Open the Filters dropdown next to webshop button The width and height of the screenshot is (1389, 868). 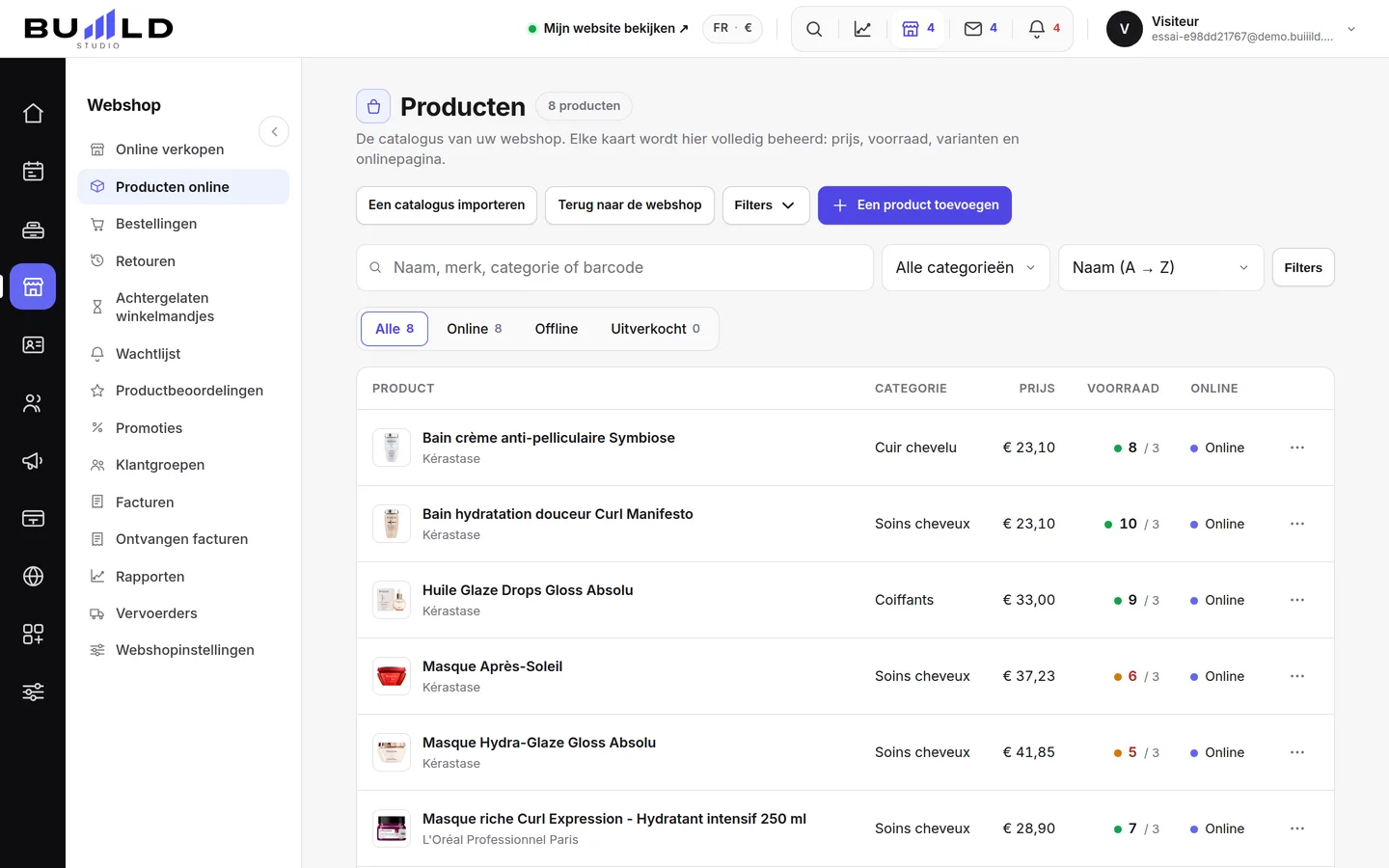766,205
